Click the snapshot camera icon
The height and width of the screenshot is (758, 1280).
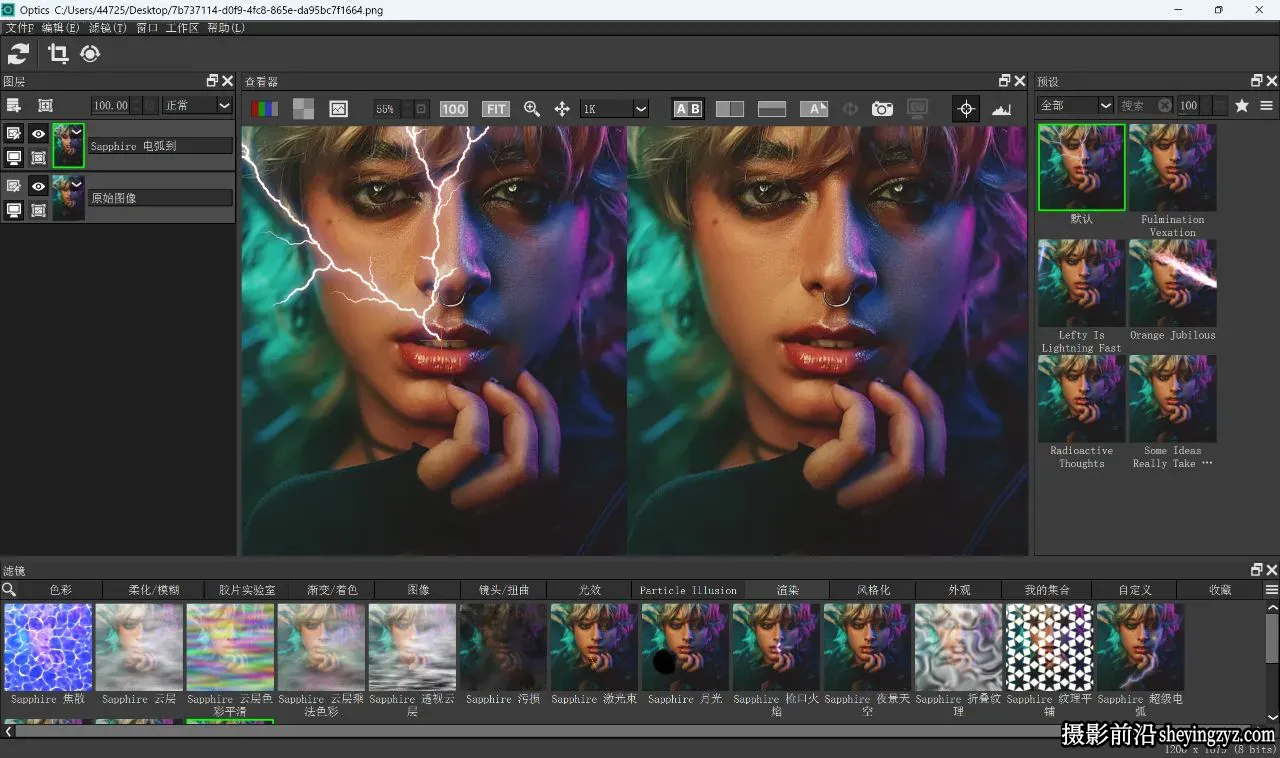882,109
